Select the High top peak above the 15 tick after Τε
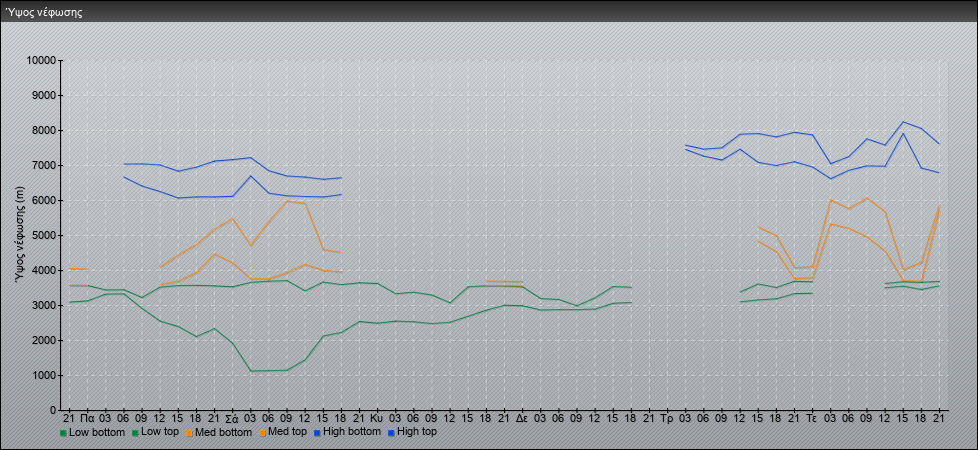 pyautogui.click(x=903, y=122)
